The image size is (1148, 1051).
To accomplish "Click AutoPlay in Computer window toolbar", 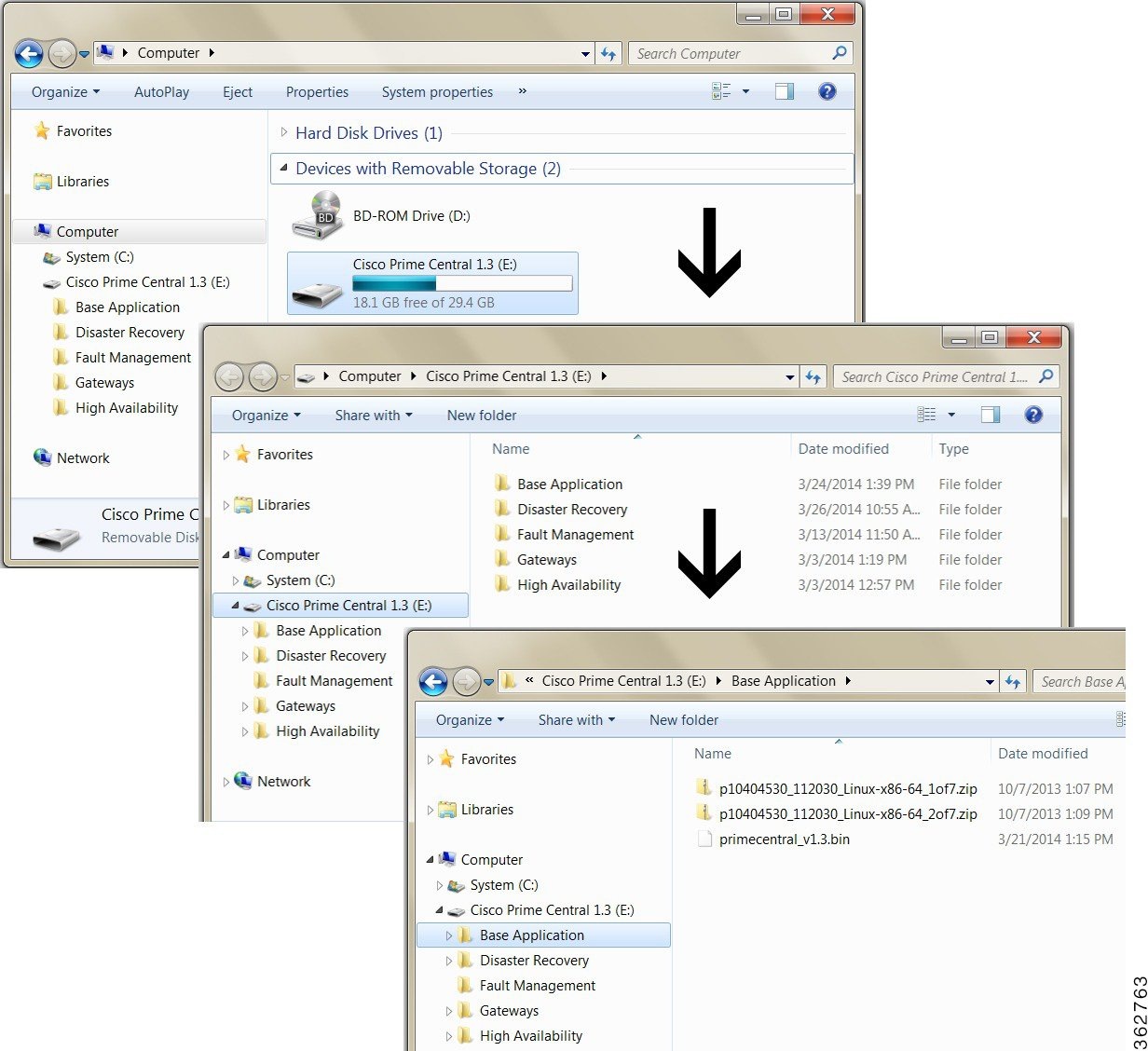I will [161, 91].
